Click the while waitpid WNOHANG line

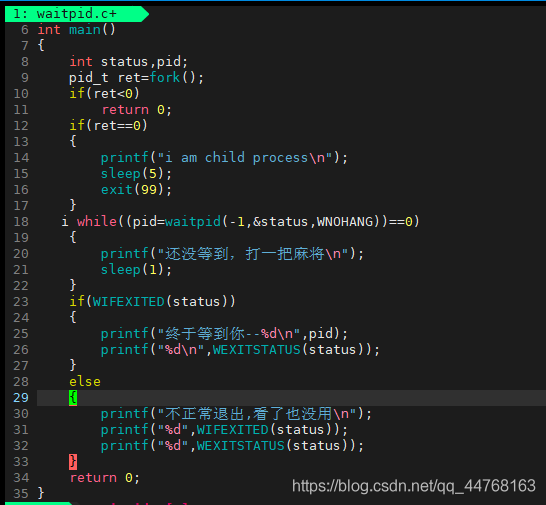pyautogui.click(x=248, y=222)
